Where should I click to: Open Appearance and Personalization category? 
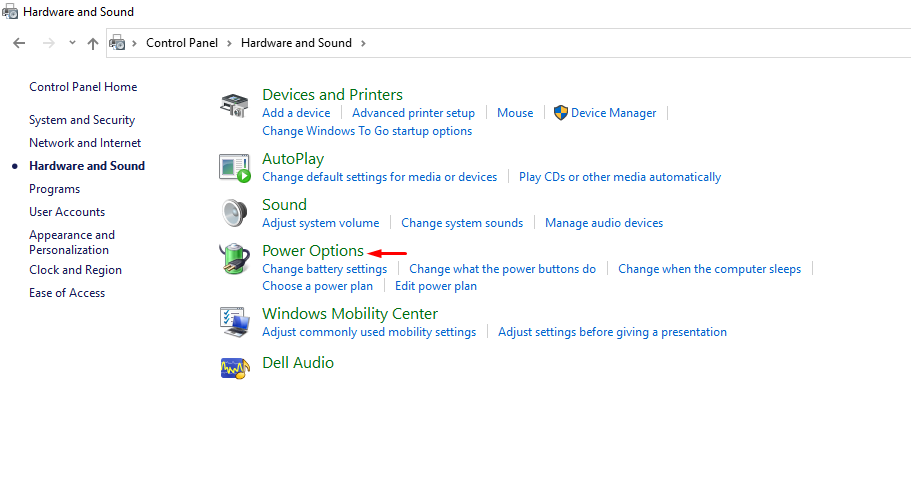coord(72,242)
